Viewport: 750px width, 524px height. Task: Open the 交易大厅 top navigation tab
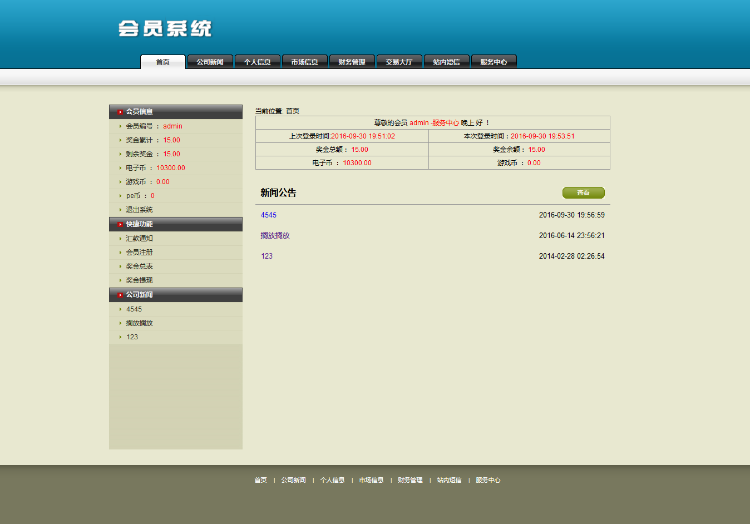[x=398, y=62]
